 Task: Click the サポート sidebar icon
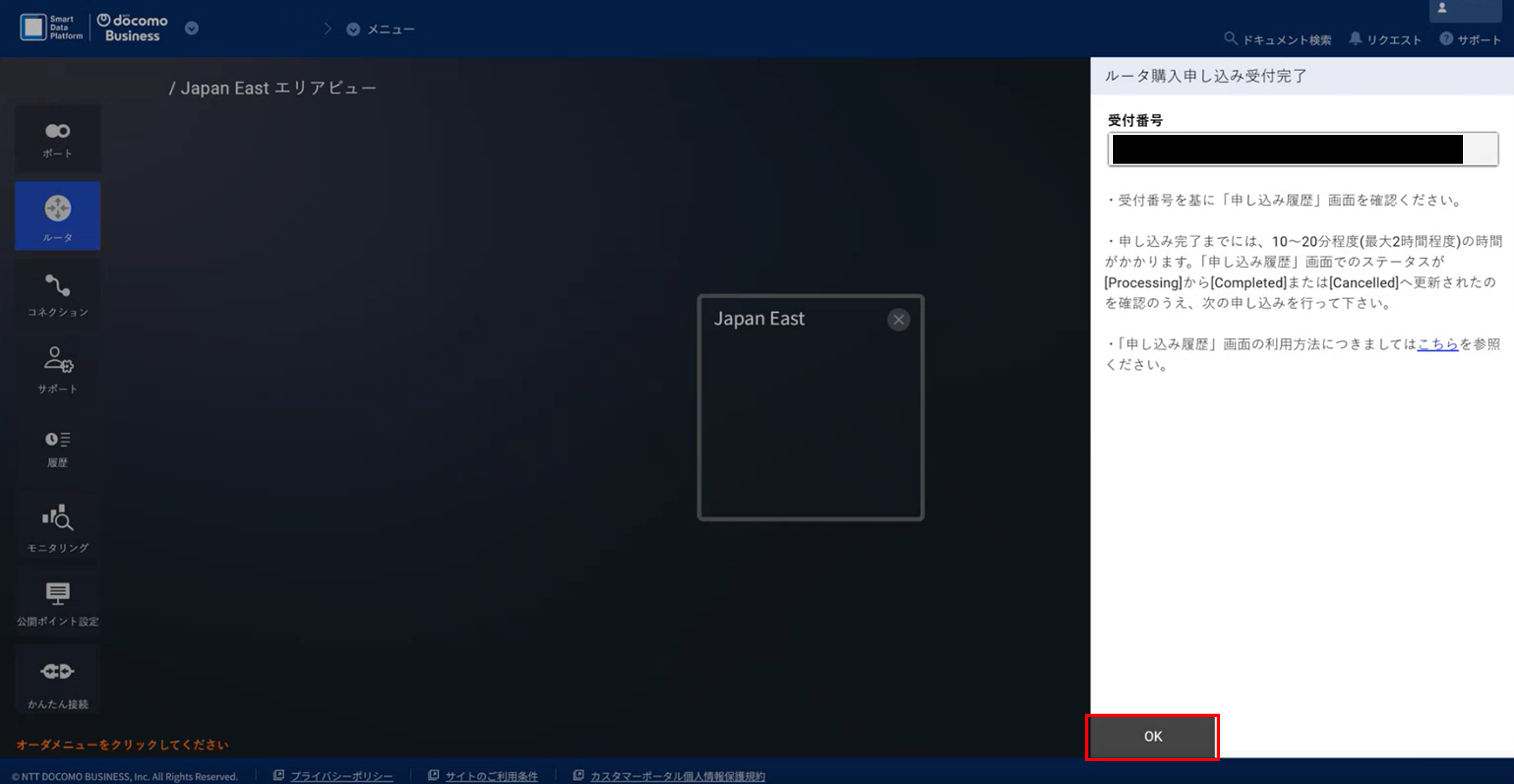pos(58,369)
